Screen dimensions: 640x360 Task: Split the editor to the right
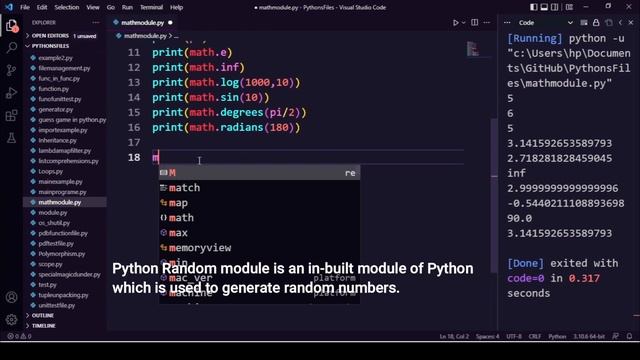474,23
